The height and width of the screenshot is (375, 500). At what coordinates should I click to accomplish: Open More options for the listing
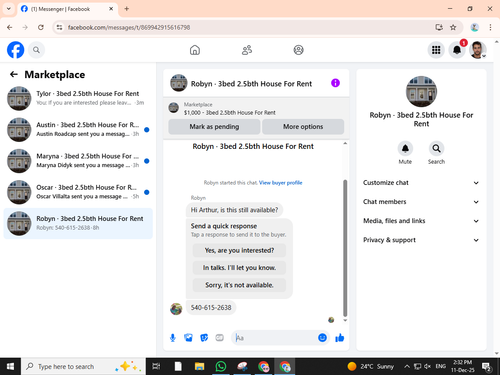pyautogui.click(x=303, y=127)
